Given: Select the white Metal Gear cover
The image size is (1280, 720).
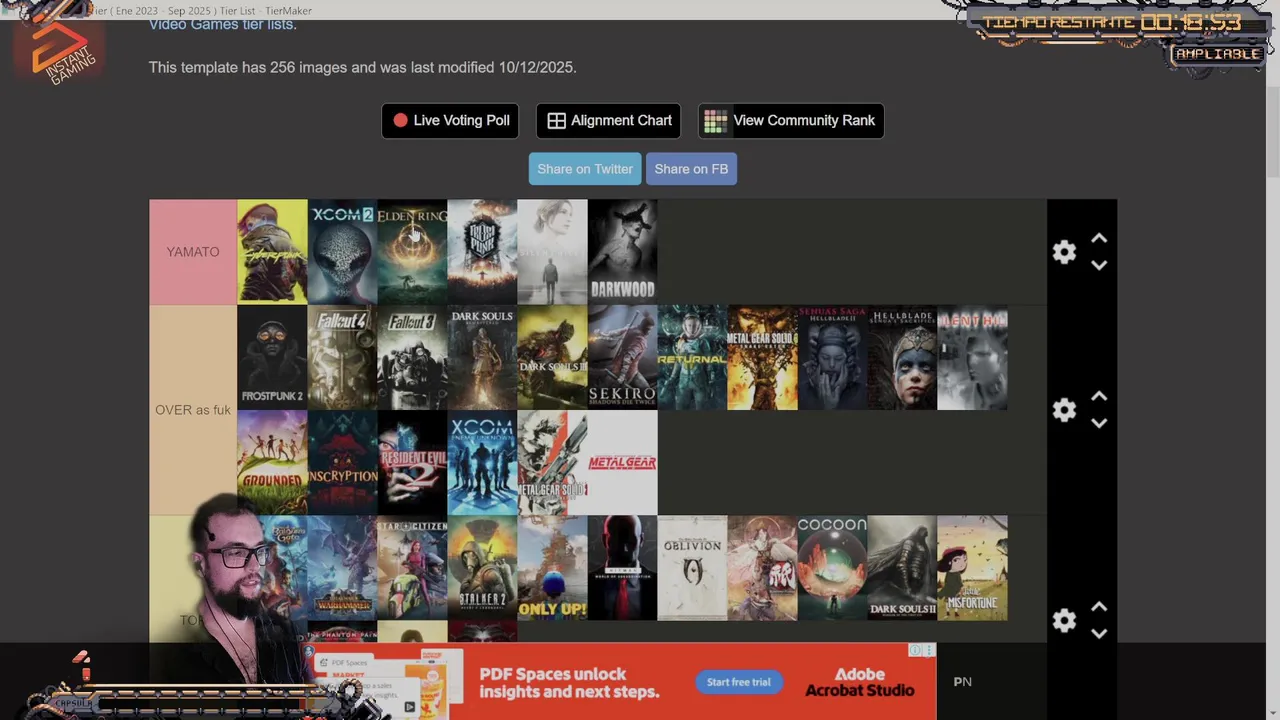Looking at the screenshot, I should point(622,462).
